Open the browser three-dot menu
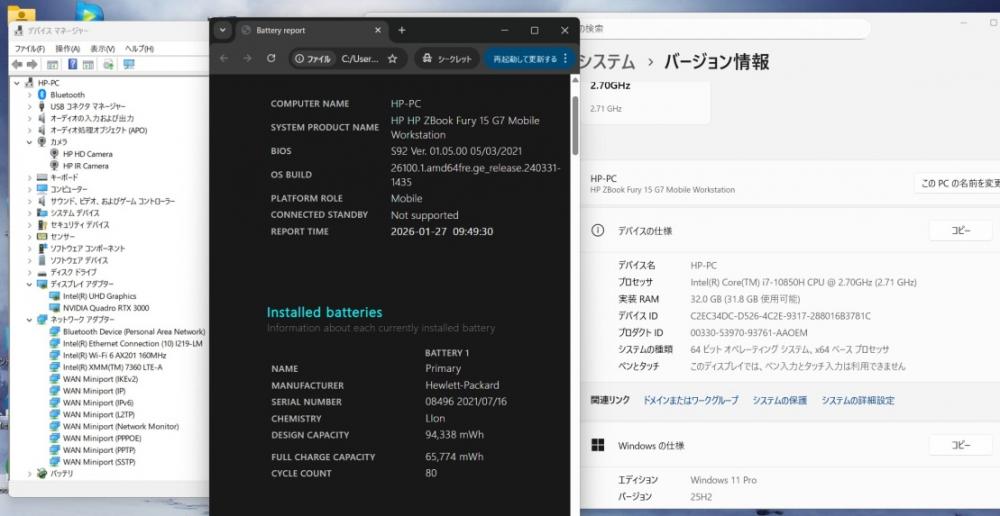The height and width of the screenshot is (516, 1000). [565, 59]
